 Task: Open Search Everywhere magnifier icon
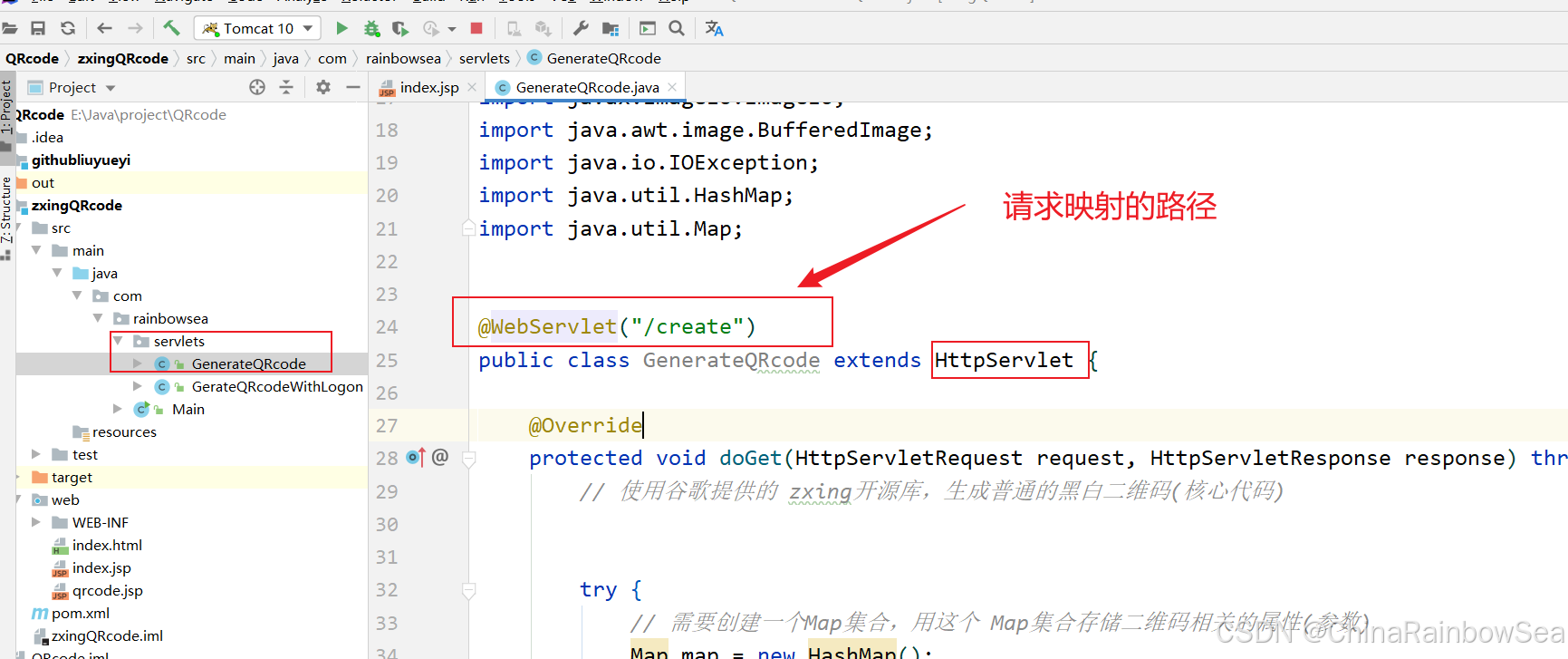[677, 29]
